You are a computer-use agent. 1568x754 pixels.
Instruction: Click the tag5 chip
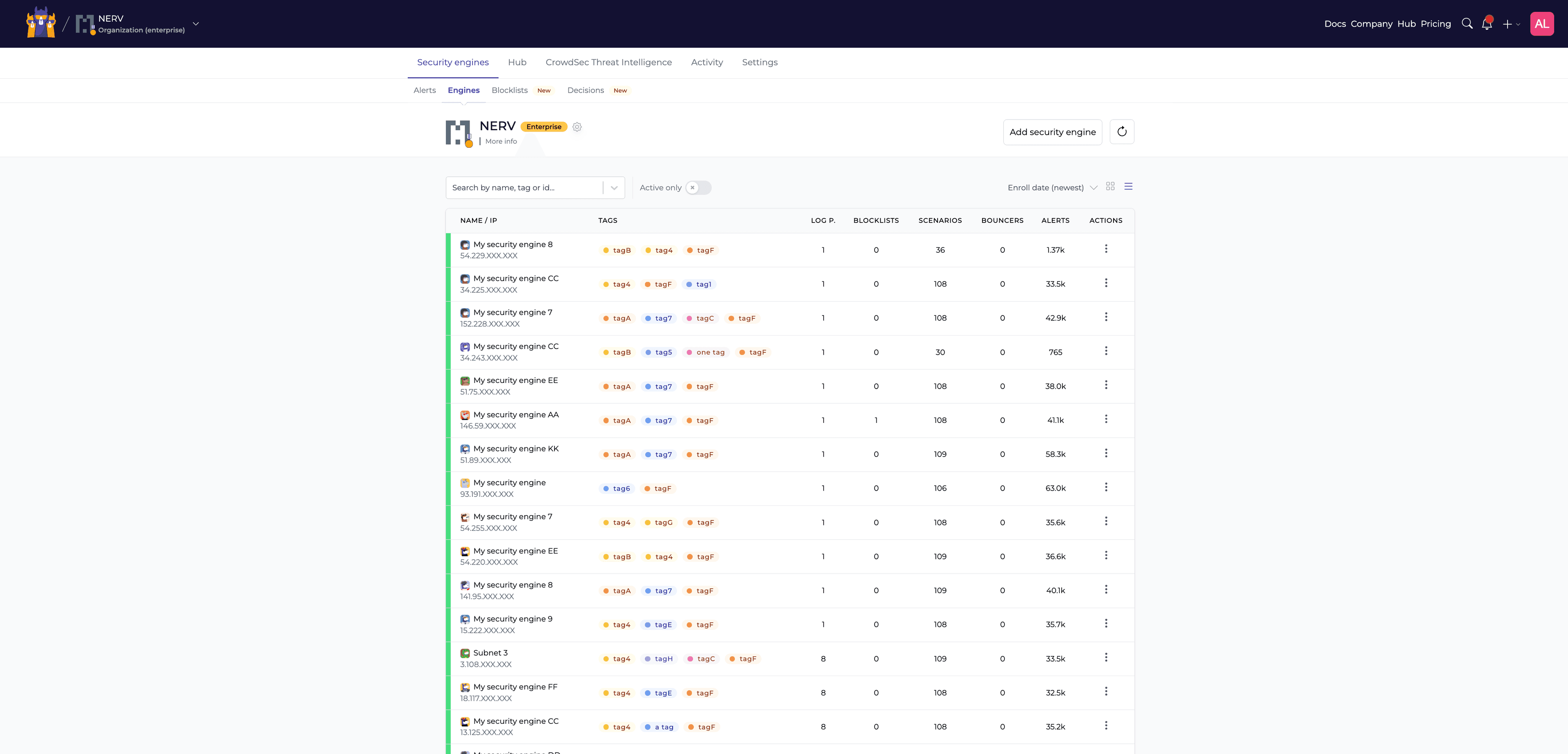659,352
